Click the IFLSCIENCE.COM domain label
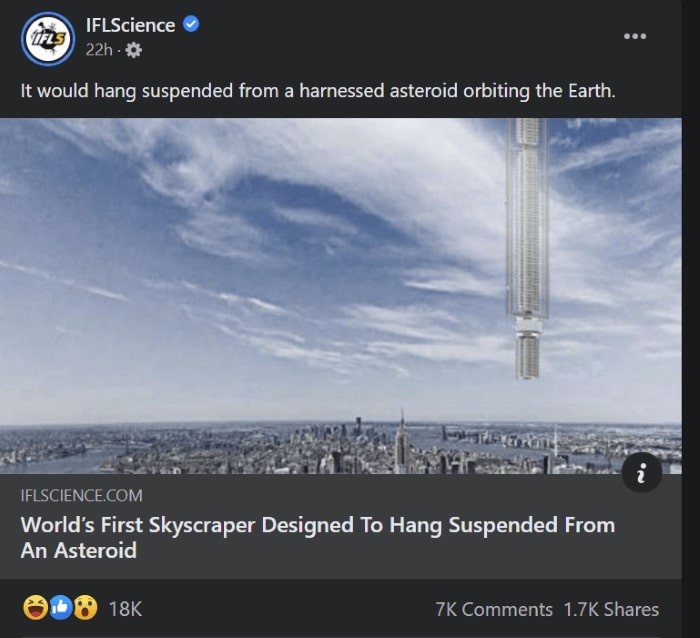700x638 pixels. point(82,495)
